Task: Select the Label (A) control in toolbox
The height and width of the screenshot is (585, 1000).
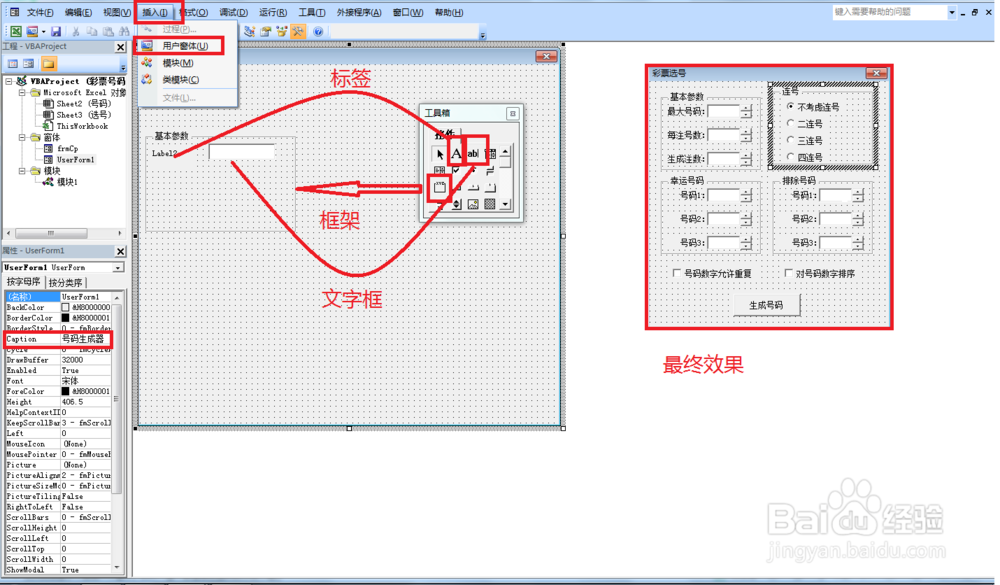Action: (456, 153)
